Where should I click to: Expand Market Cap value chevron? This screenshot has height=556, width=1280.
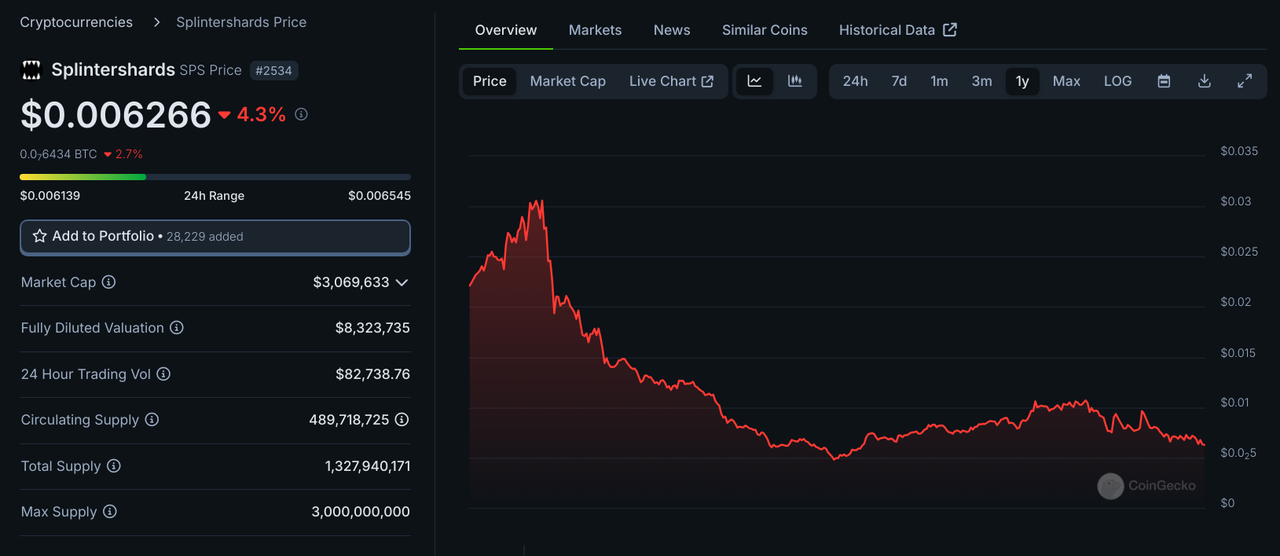[x=402, y=283]
